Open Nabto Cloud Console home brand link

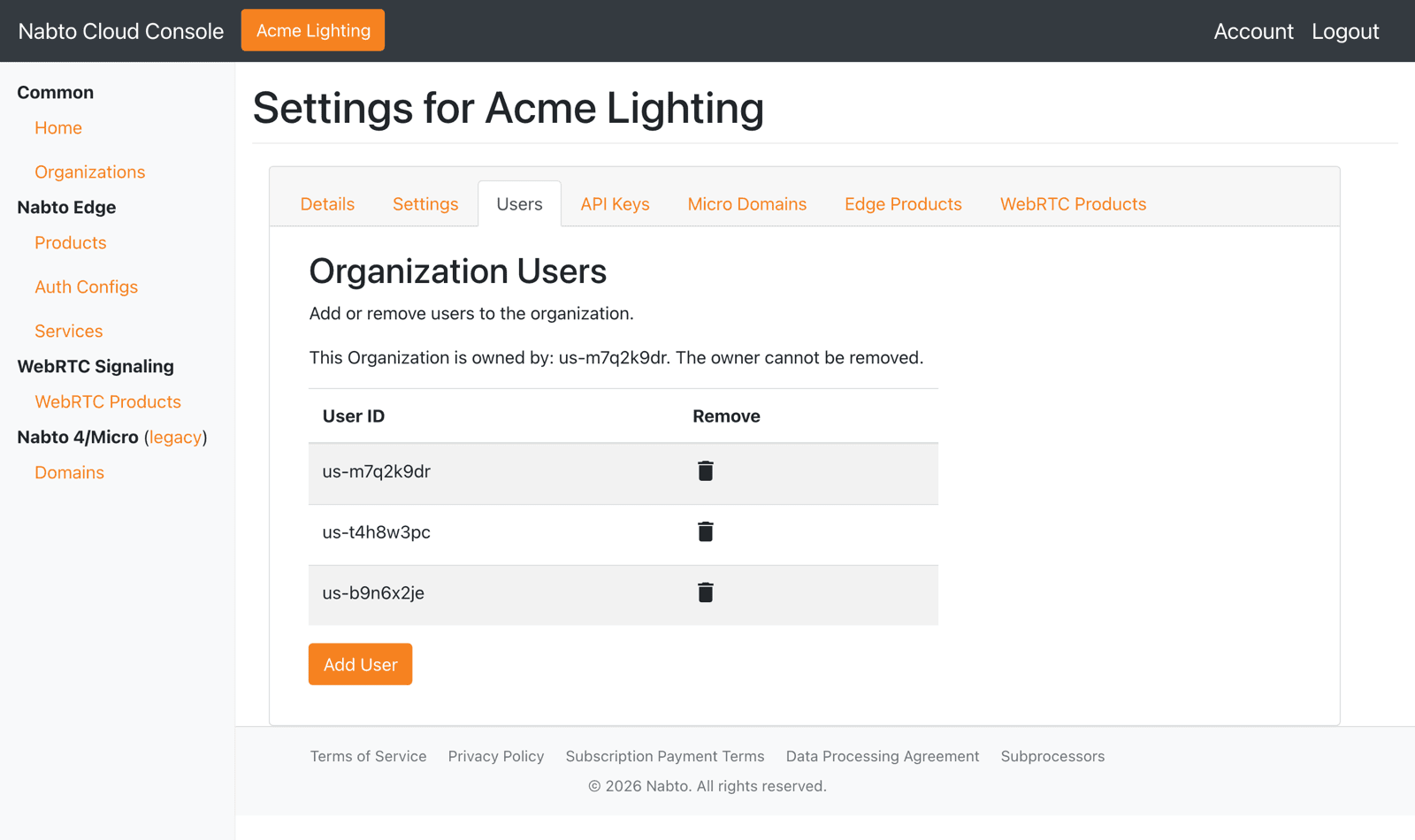pos(121,31)
